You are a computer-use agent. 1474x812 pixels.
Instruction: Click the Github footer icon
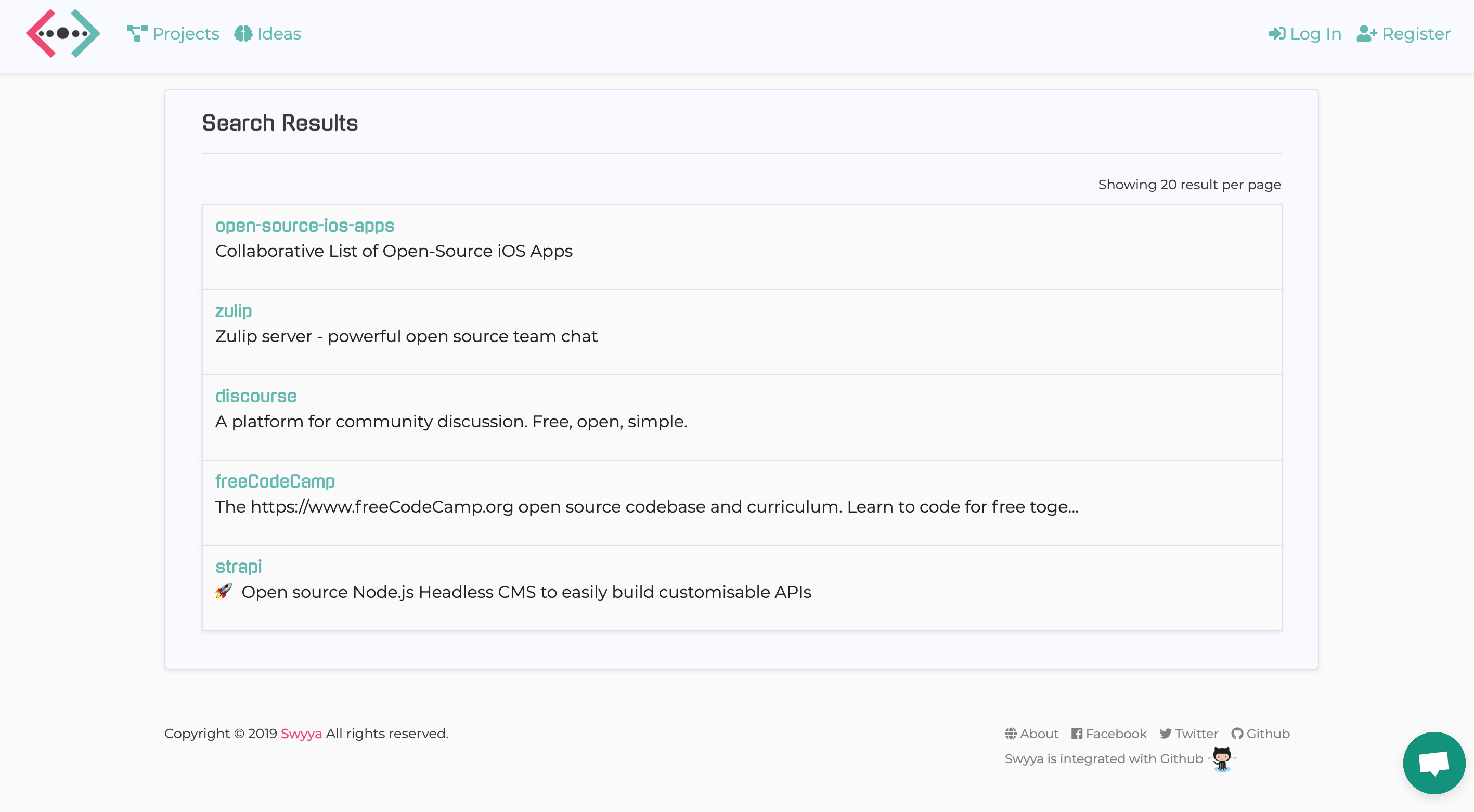(1237, 734)
